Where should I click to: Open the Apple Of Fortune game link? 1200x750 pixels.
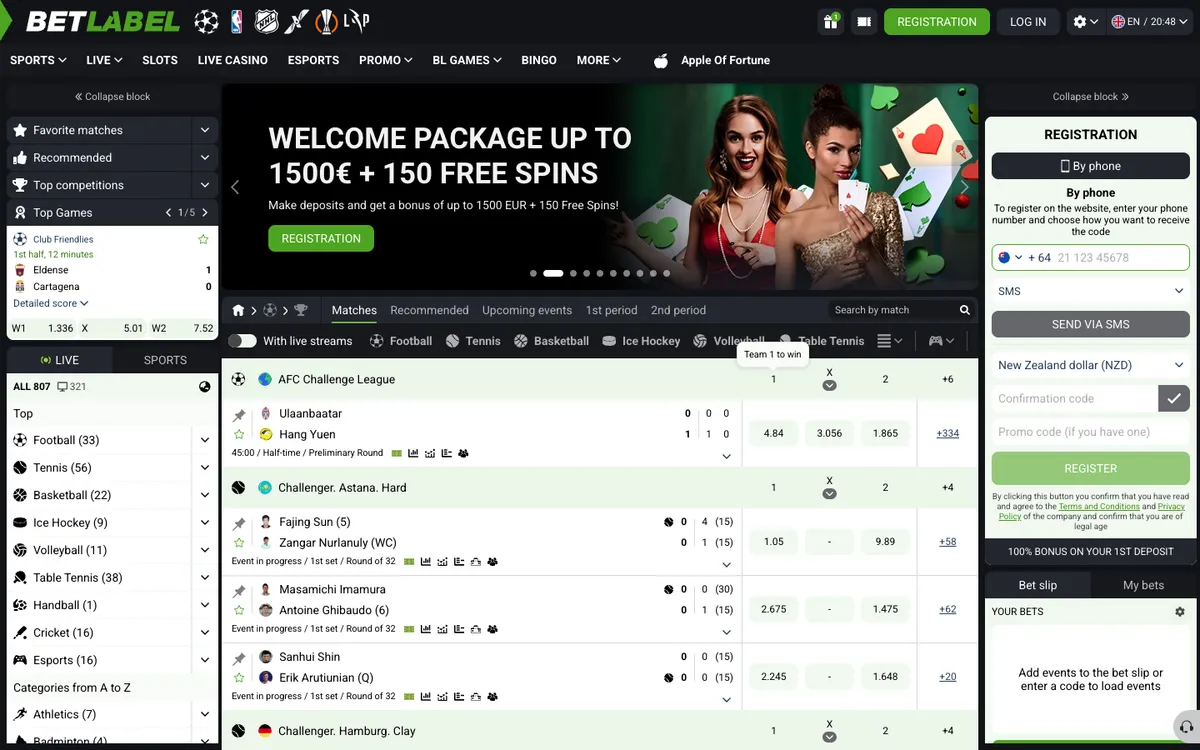pos(712,60)
